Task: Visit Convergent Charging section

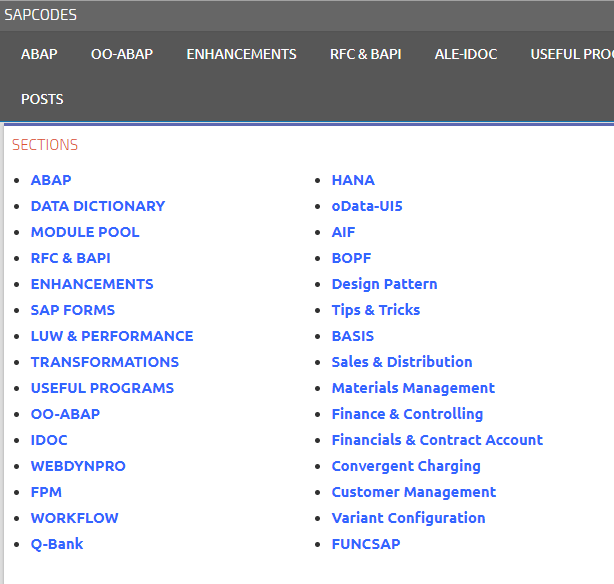Action: [406, 466]
